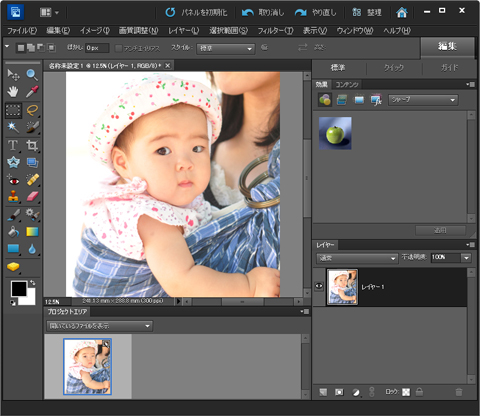Viewport: 480px width, 416px height.
Task: Switch to the クイック edit tab
Action: tap(394, 68)
